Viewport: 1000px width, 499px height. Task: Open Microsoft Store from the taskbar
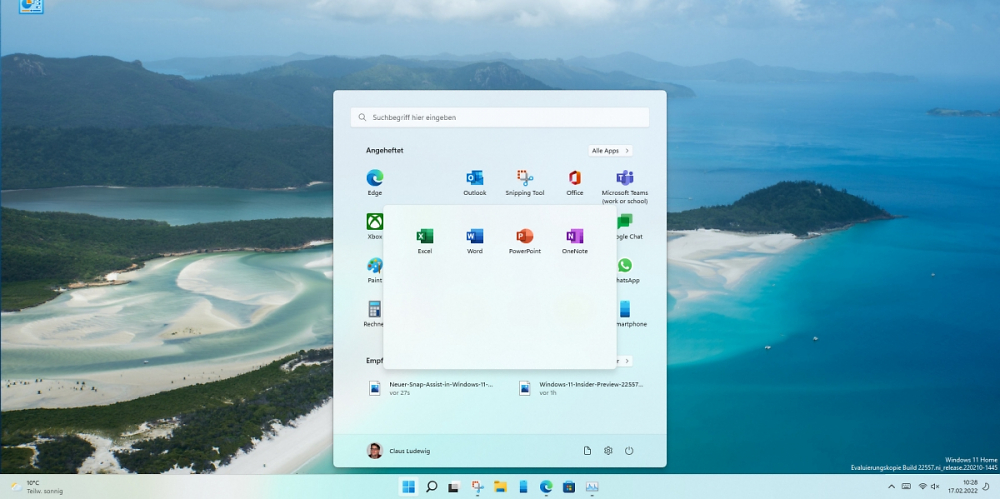click(569, 487)
